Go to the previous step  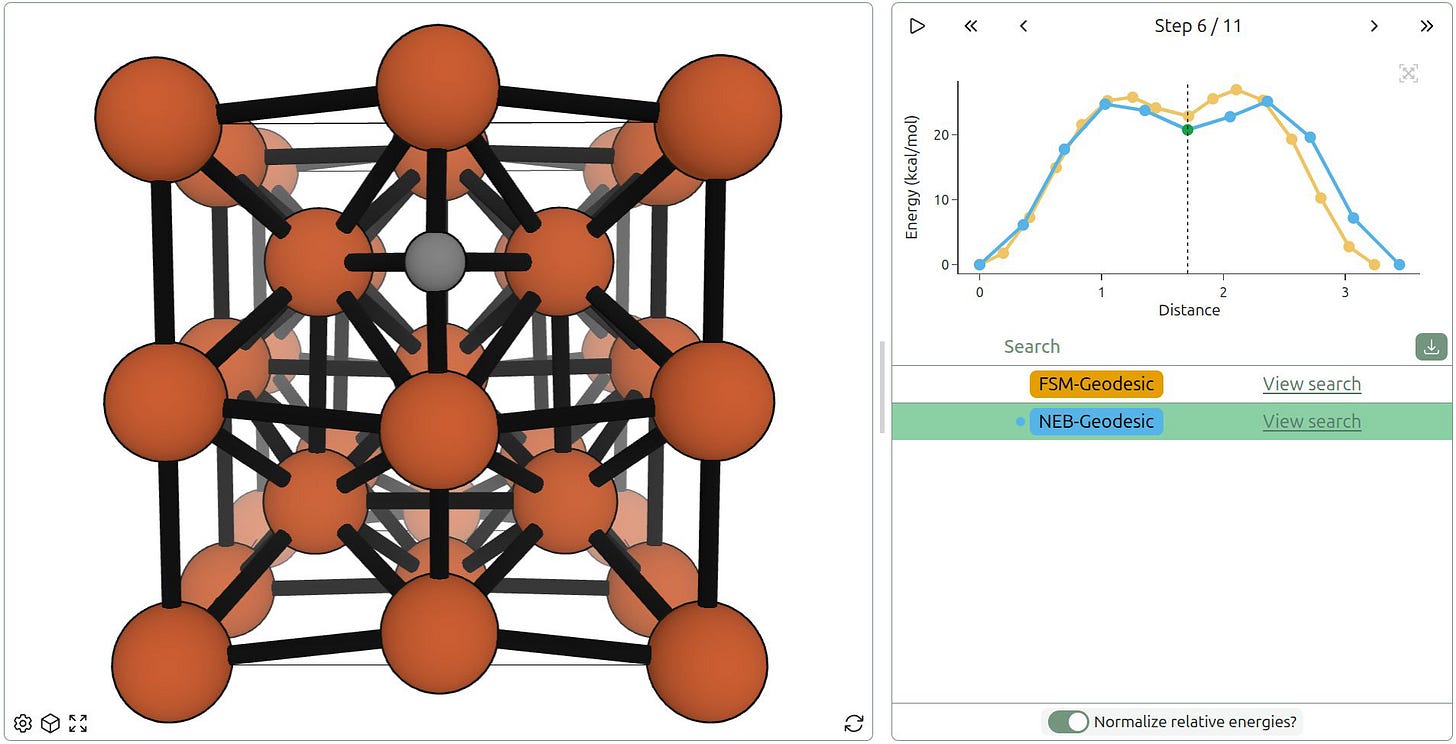[1023, 26]
